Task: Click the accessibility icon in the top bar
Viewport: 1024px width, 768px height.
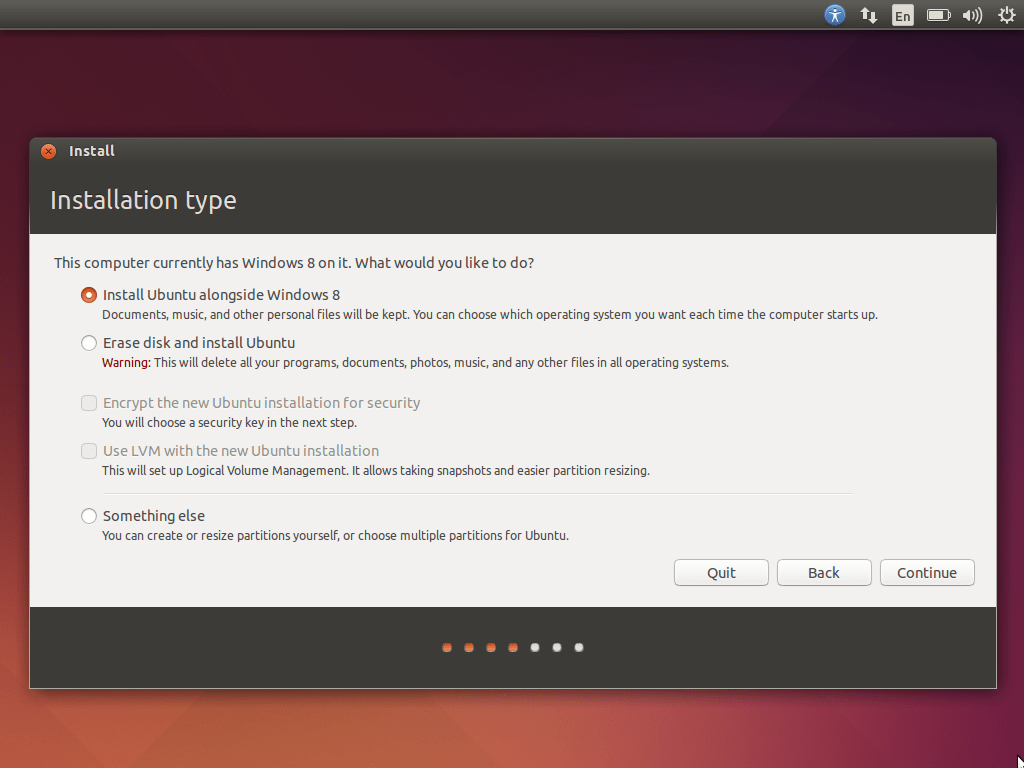Action: tap(835, 14)
